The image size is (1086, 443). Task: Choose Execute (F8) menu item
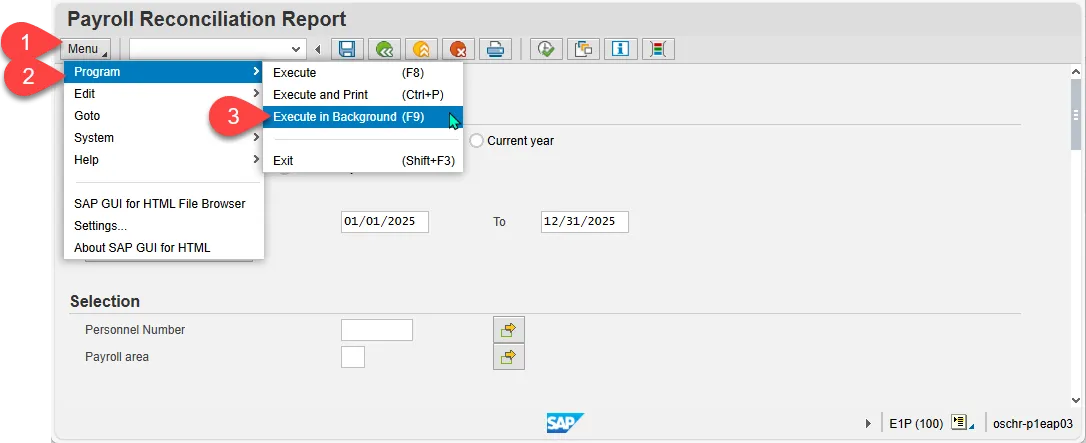[363, 73]
